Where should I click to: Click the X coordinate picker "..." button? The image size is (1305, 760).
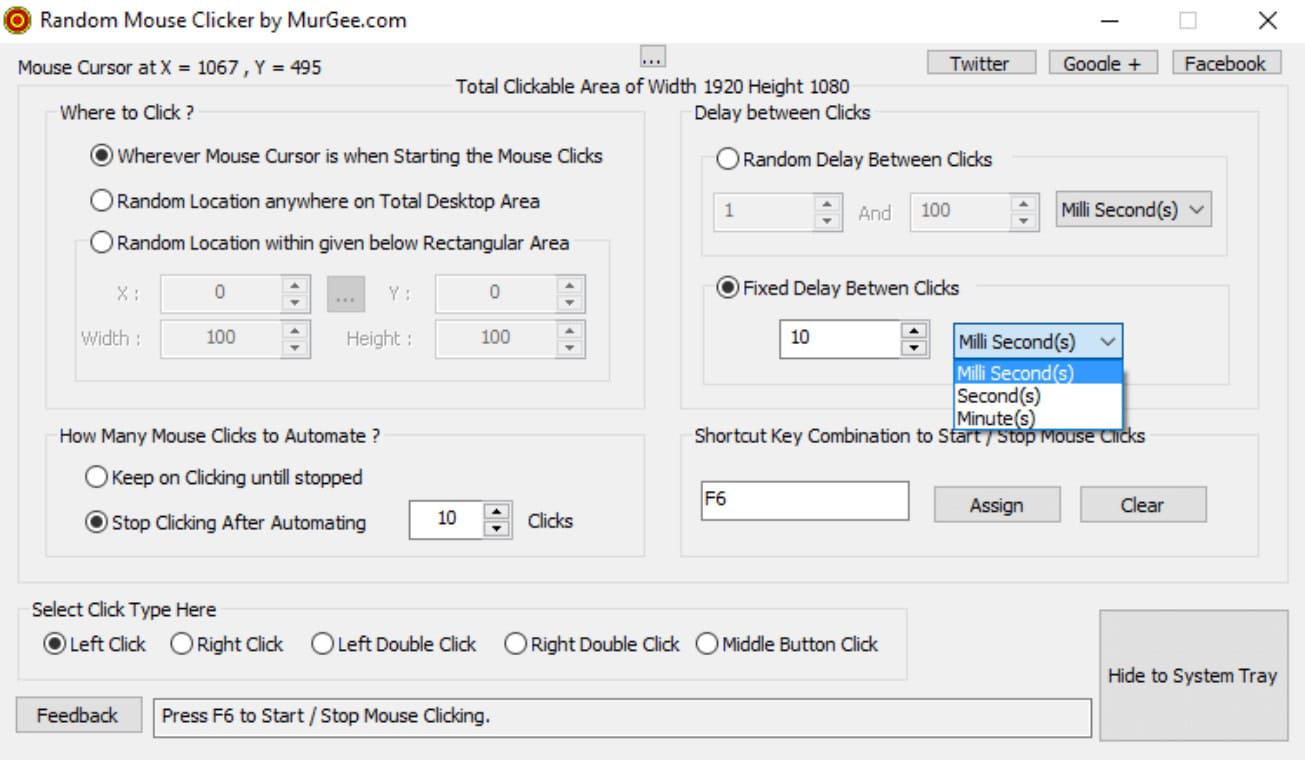345,292
